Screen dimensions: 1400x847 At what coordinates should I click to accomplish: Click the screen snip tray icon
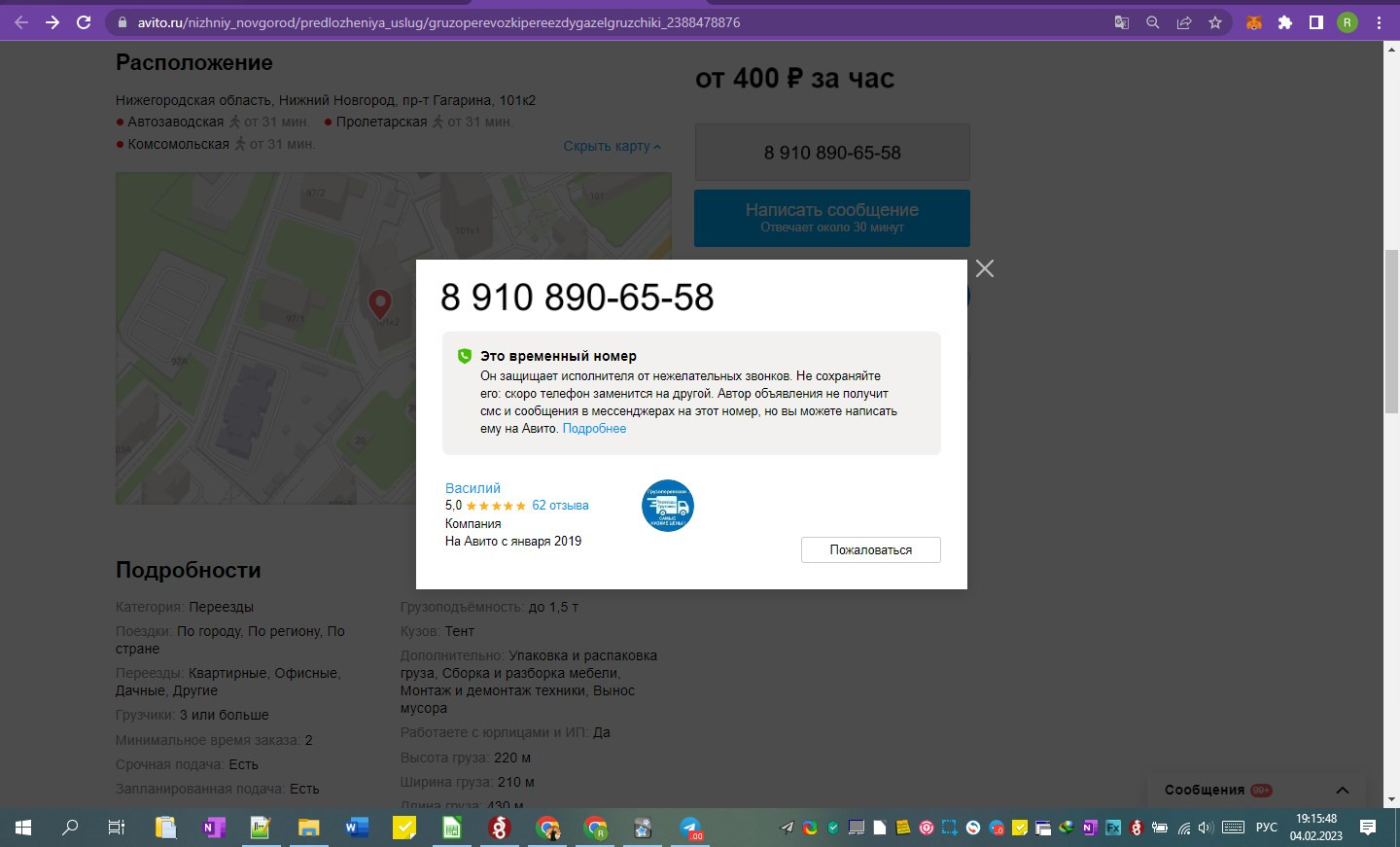pyautogui.click(x=949, y=828)
